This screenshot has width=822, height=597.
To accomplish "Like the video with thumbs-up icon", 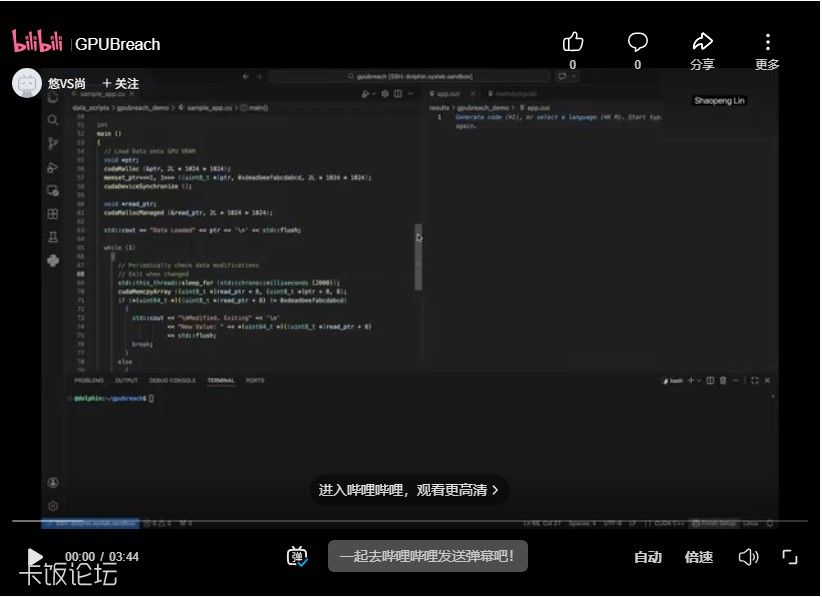I will (x=573, y=42).
